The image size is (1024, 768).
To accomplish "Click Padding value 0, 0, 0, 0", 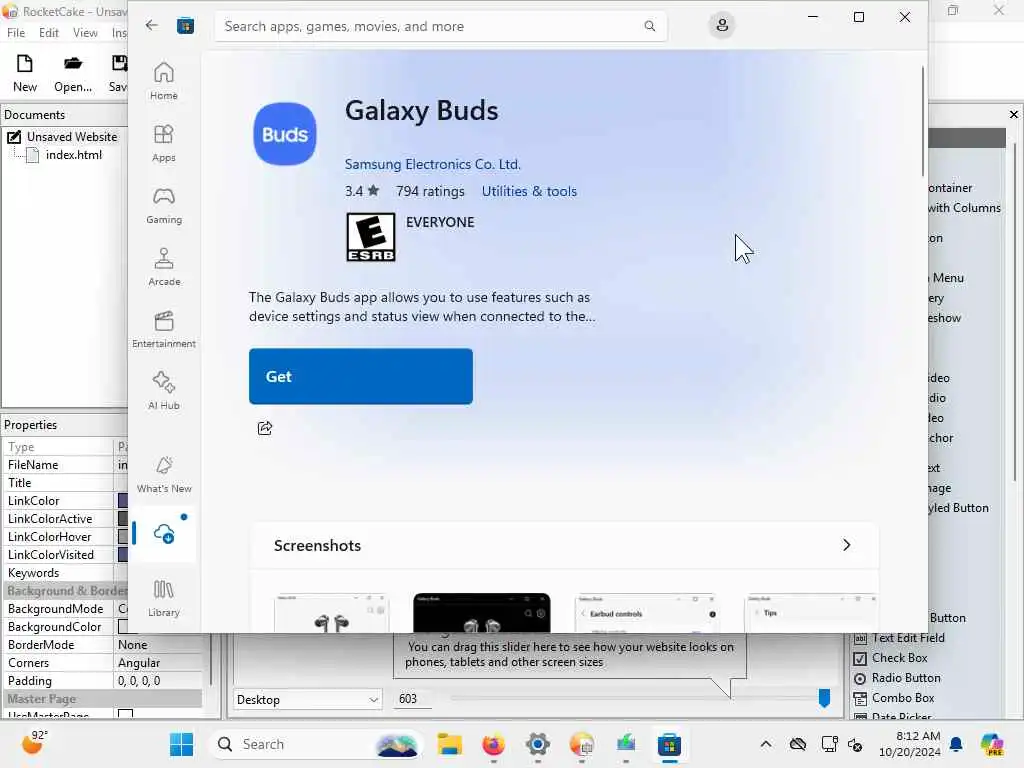I will coord(138,680).
